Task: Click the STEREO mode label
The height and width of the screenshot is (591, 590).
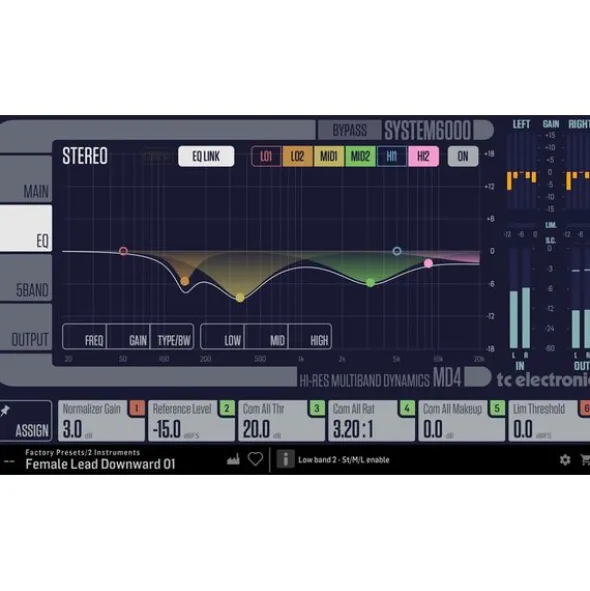Action: point(85,156)
